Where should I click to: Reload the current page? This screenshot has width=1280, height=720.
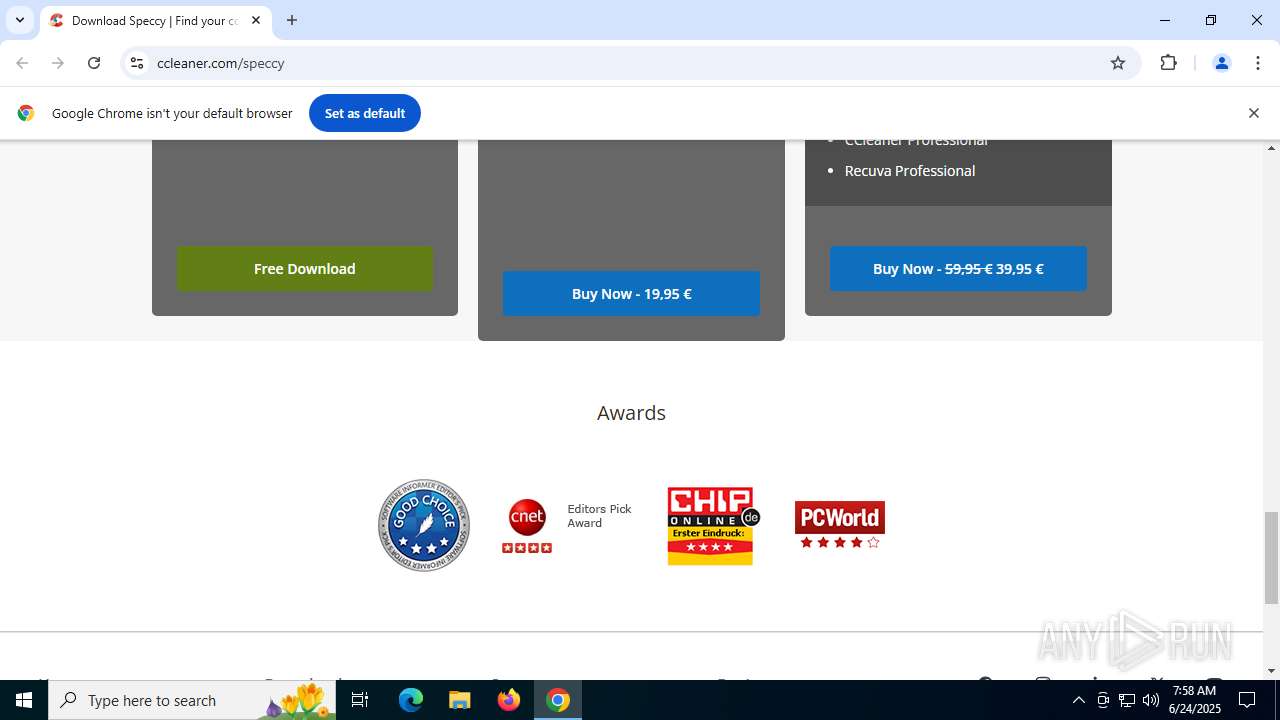[x=94, y=63]
